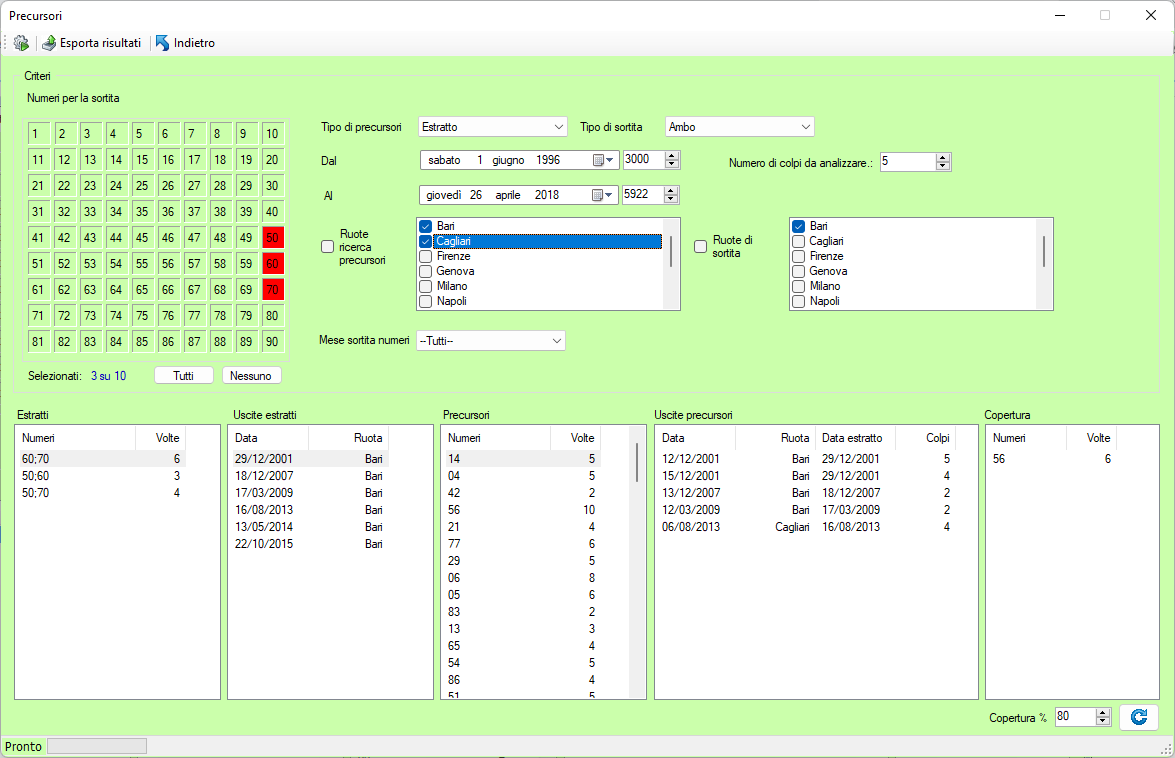
Task: Go back with the Indietro button
Action: coord(185,43)
